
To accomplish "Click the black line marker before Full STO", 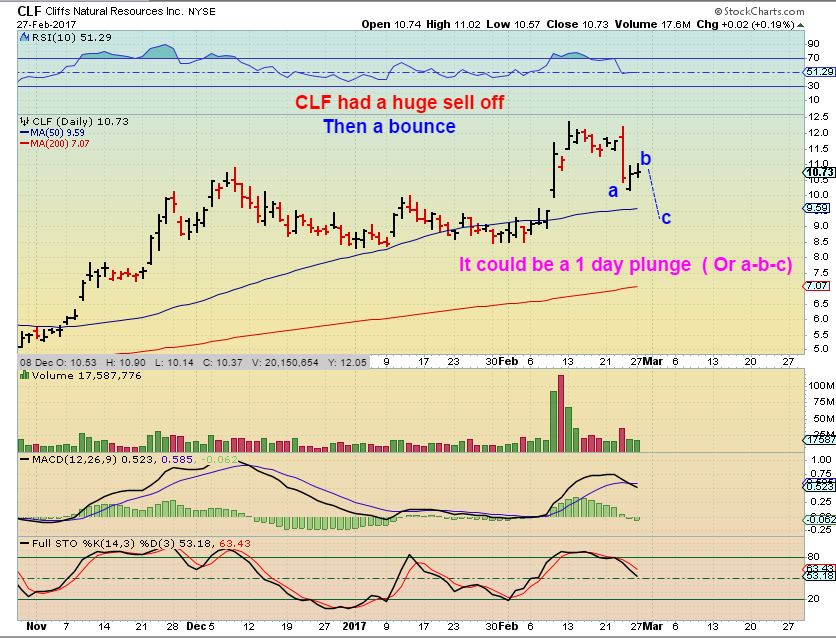I will point(25,544).
